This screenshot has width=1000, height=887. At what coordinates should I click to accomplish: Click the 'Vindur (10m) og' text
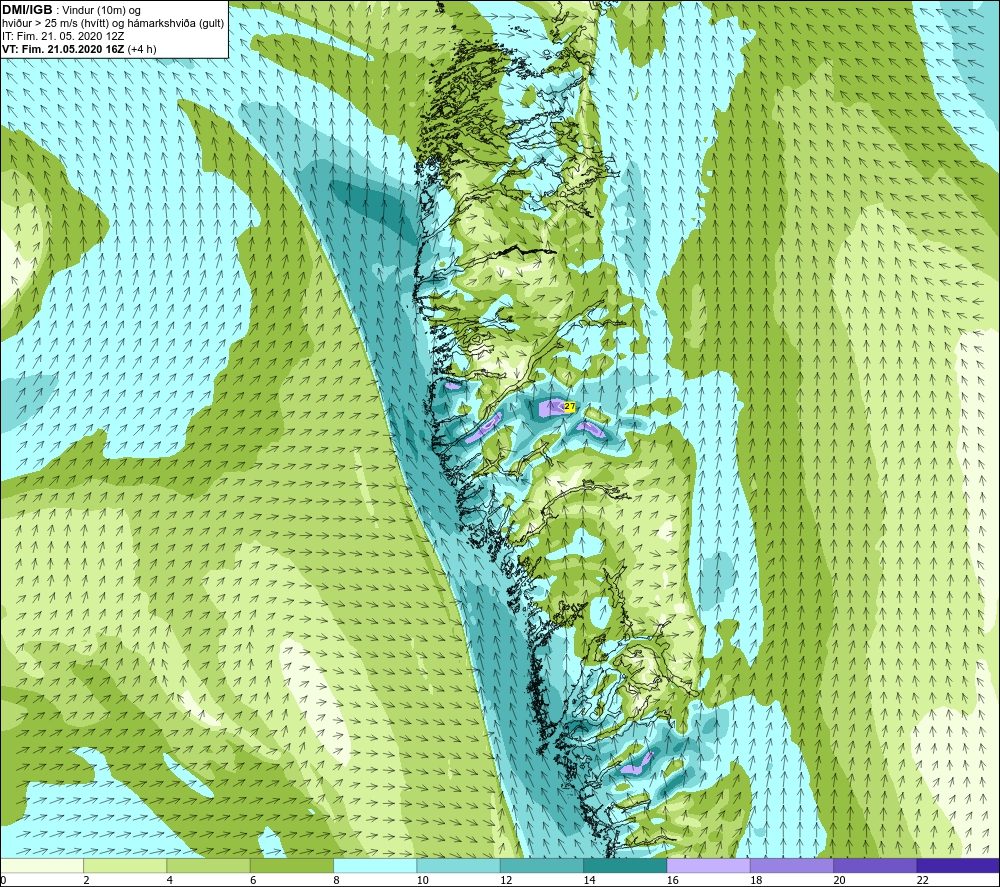pyautogui.click(x=101, y=11)
